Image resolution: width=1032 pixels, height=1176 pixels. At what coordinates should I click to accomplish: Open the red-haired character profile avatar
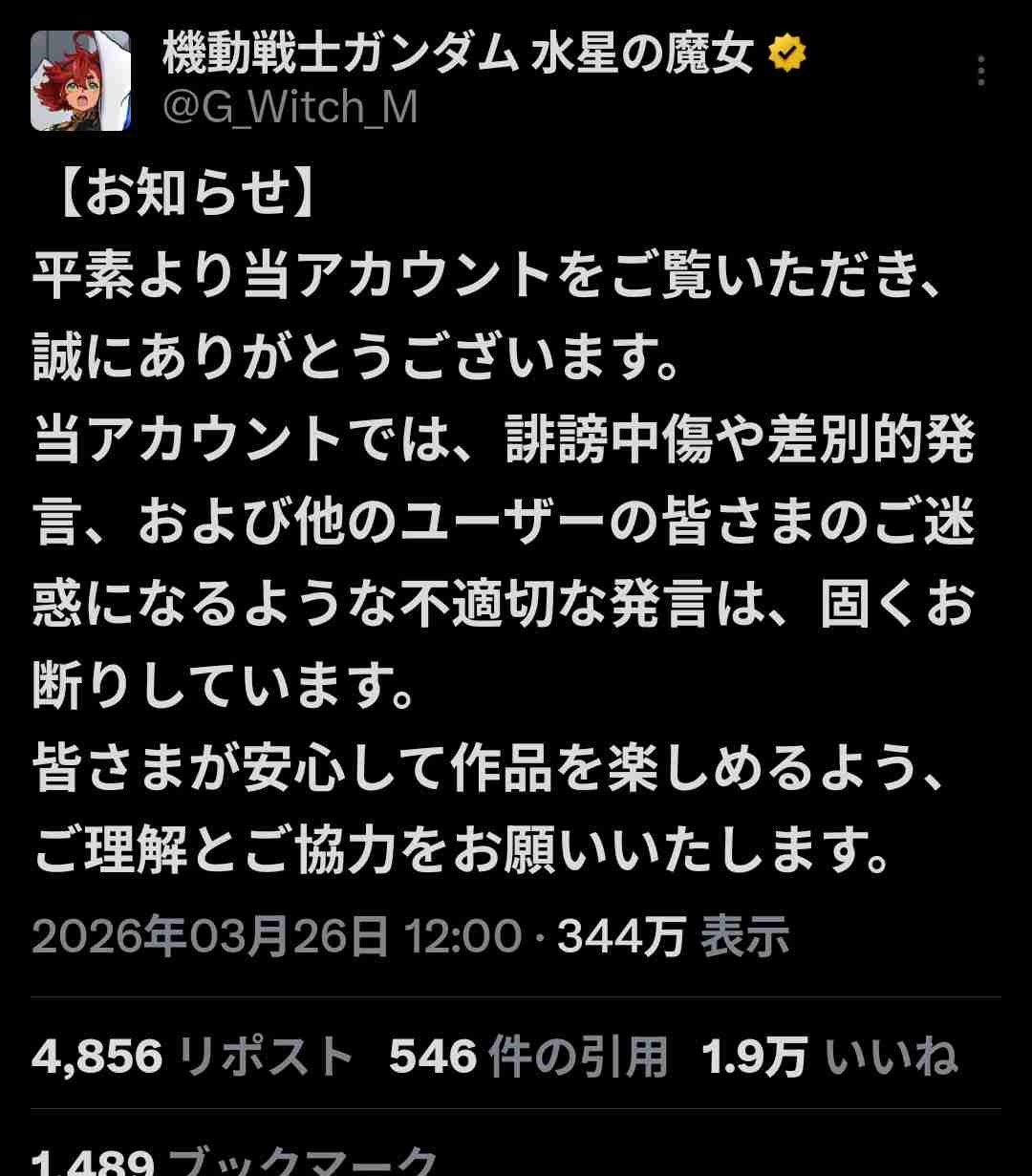pos(80,80)
